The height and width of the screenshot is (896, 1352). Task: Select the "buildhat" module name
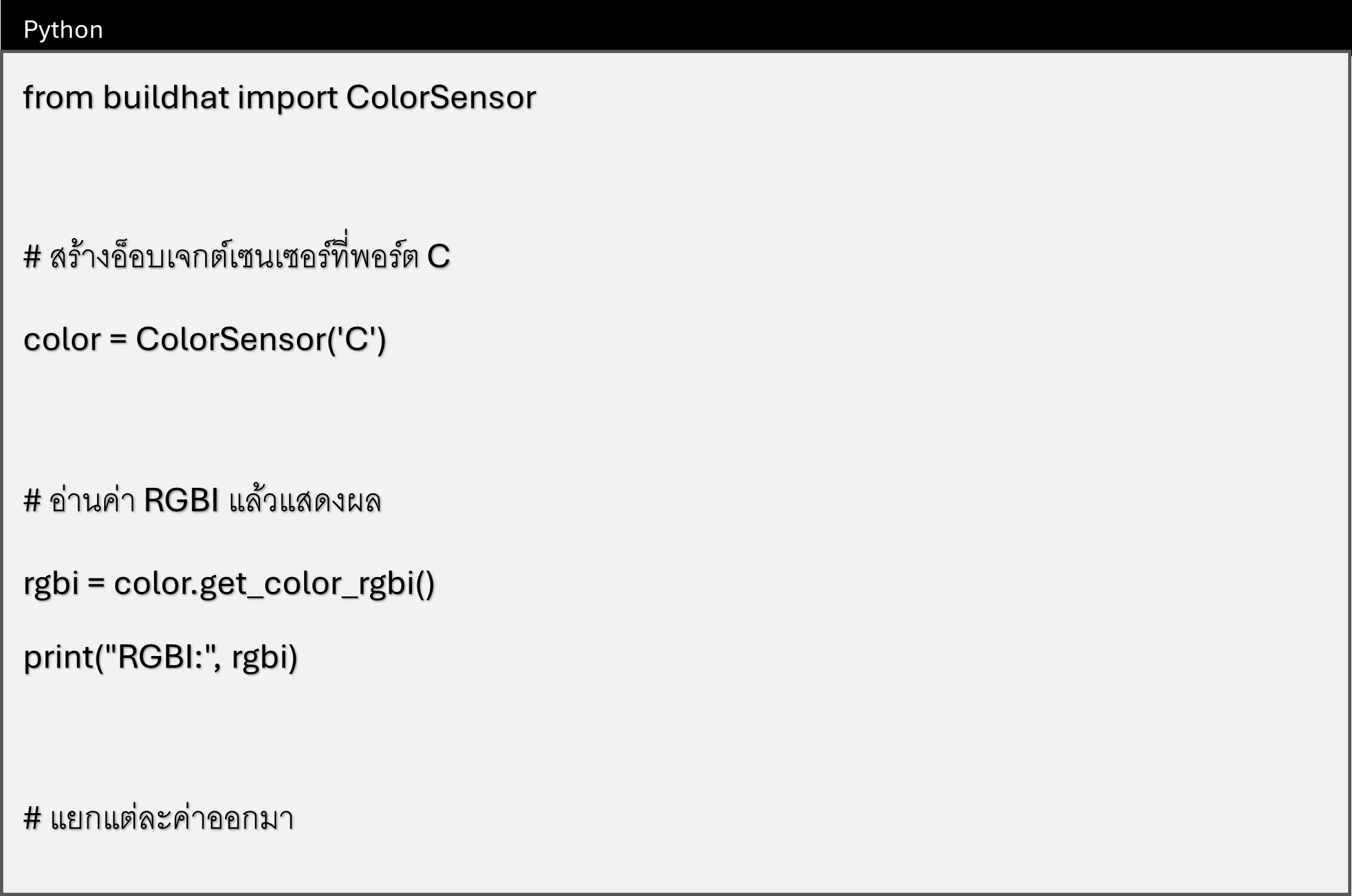click(166, 98)
